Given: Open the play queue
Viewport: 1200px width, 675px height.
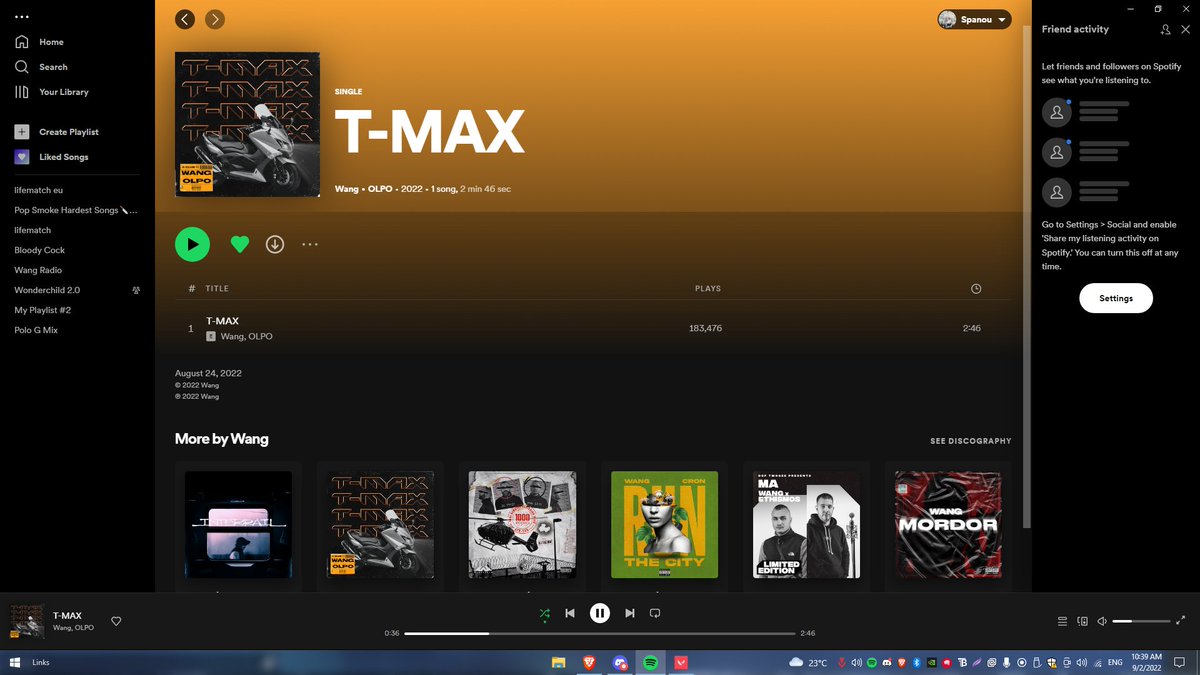Looking at the screenshot, I should pyautogui.click(x=1062, y=621).
